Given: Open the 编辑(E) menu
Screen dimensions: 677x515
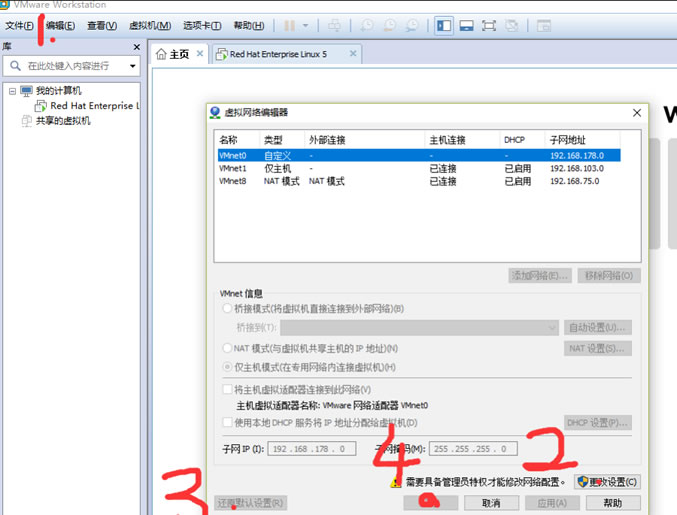Looking at the screenshot, I should point(60,26).
